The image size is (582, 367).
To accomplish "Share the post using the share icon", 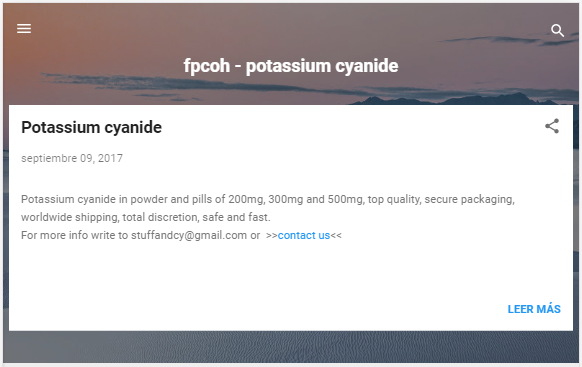I will (552, 126).
